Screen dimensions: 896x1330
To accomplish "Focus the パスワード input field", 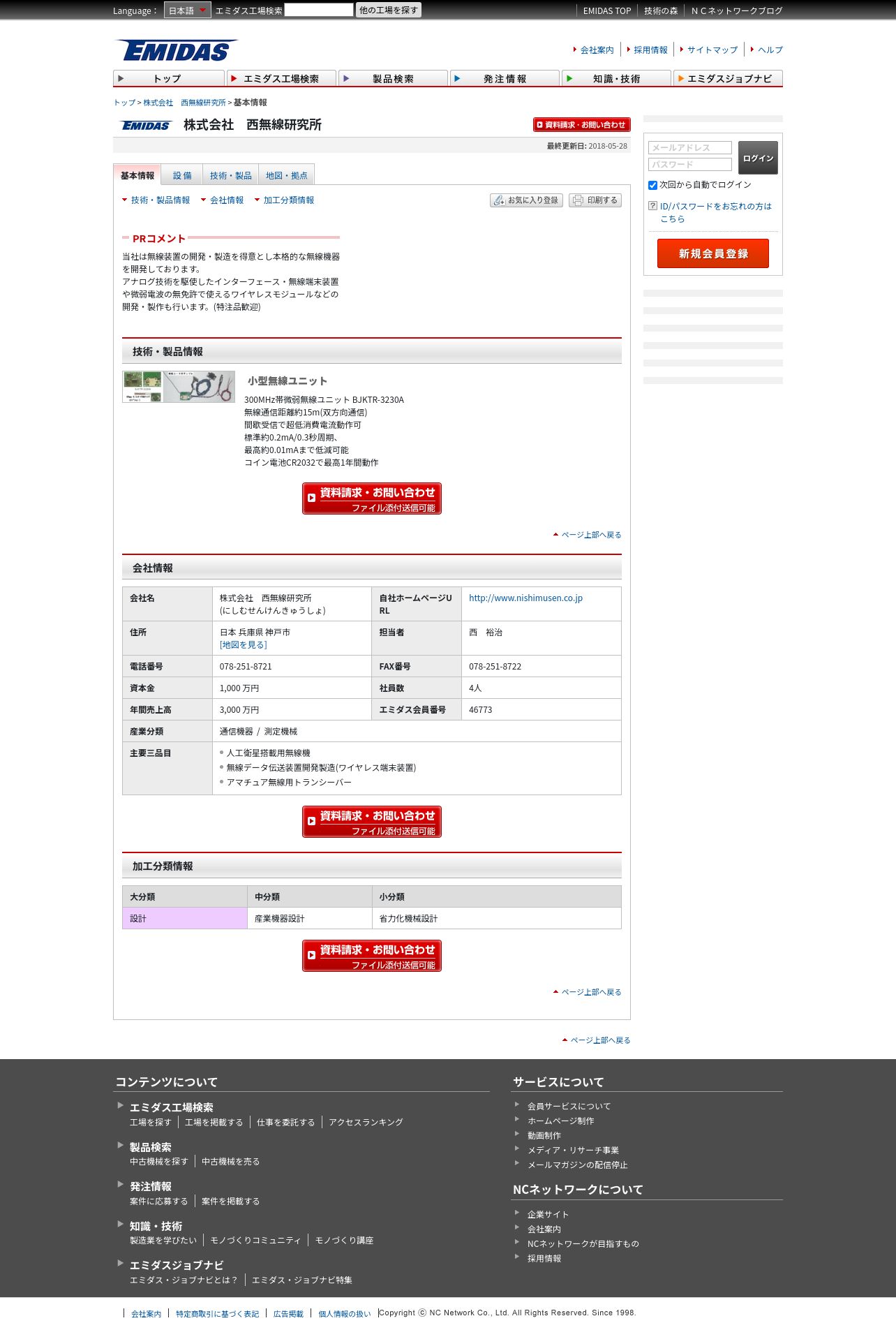I will pos(690,164).
